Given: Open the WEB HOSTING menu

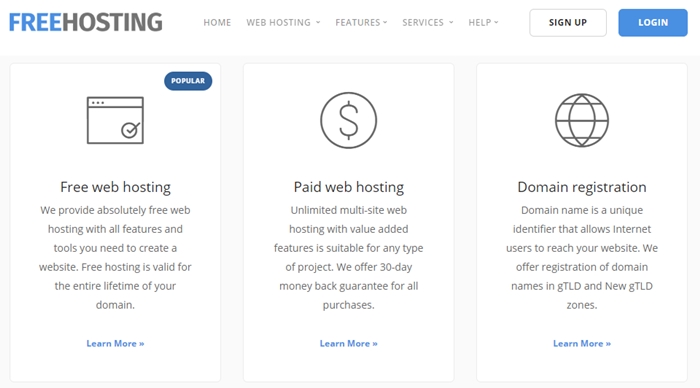Looking at the screenshot, I should point(283,22).
